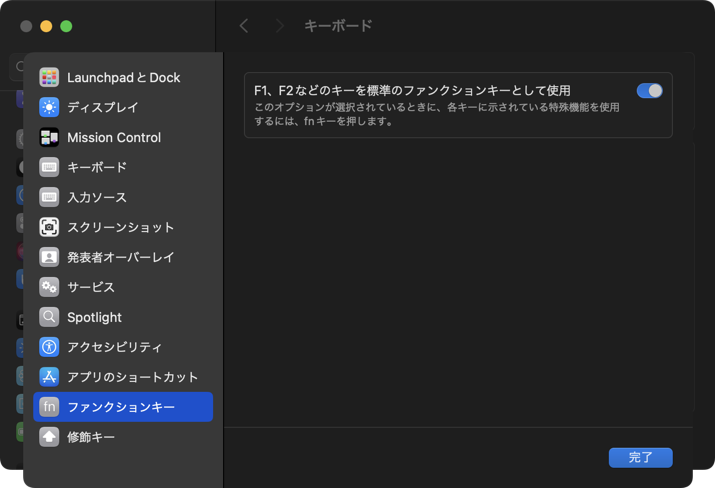Toggle the F1、F2 standard function keys switch
The image size is (715, 488).
tap(649, 91)
